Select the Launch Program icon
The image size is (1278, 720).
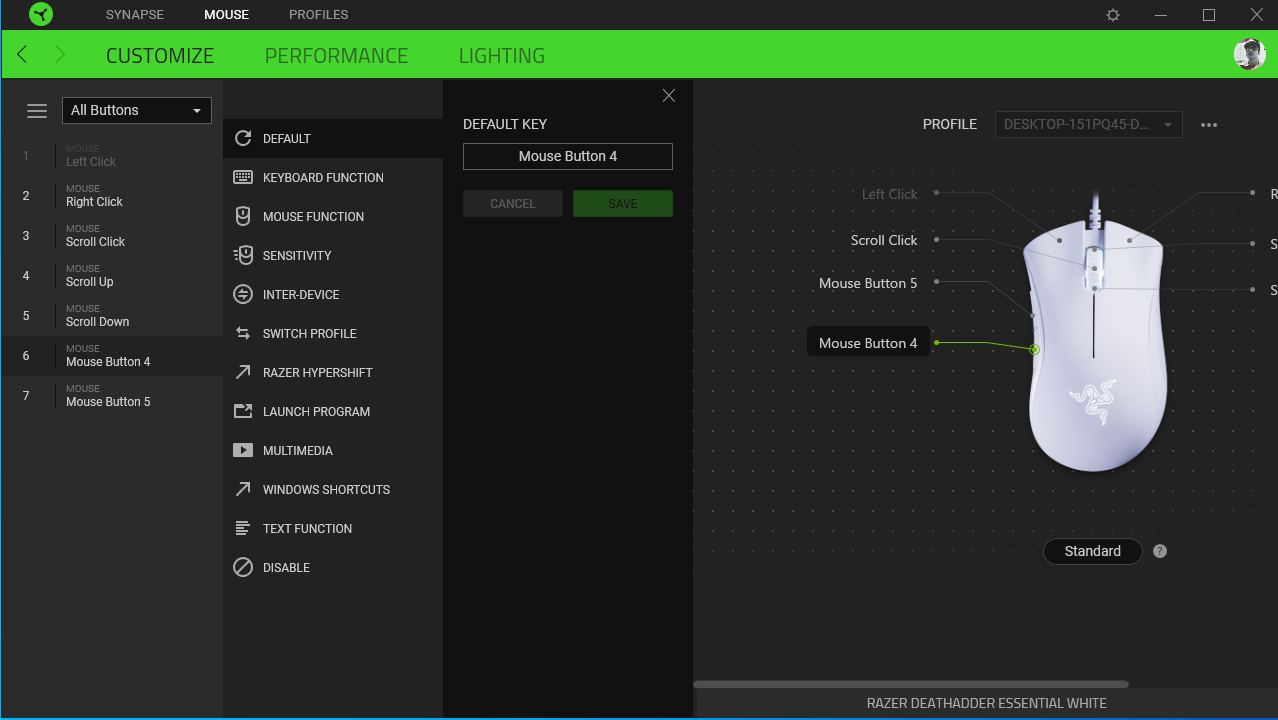242,411
